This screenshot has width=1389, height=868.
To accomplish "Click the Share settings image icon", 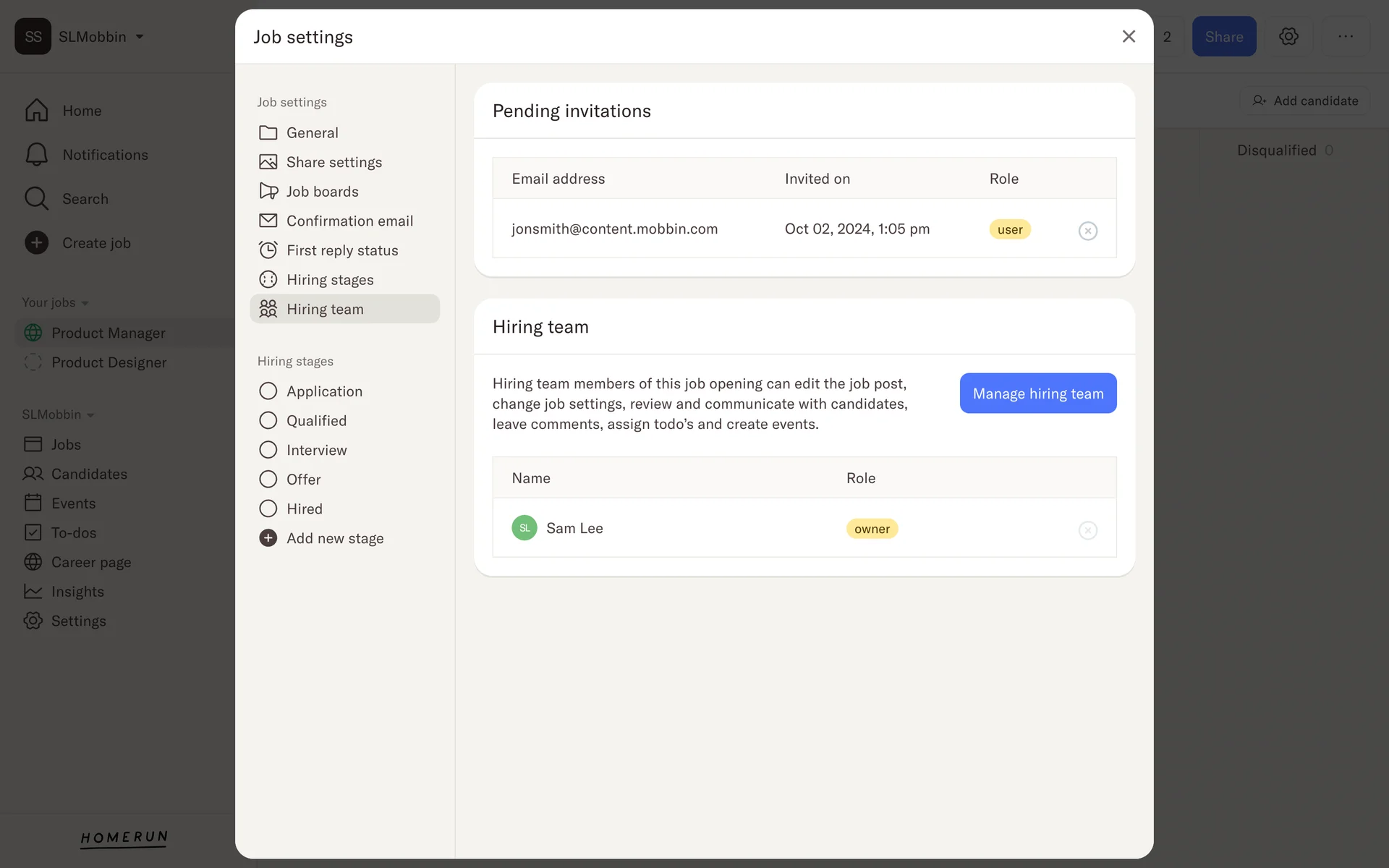I will click(x=268, y=162).
